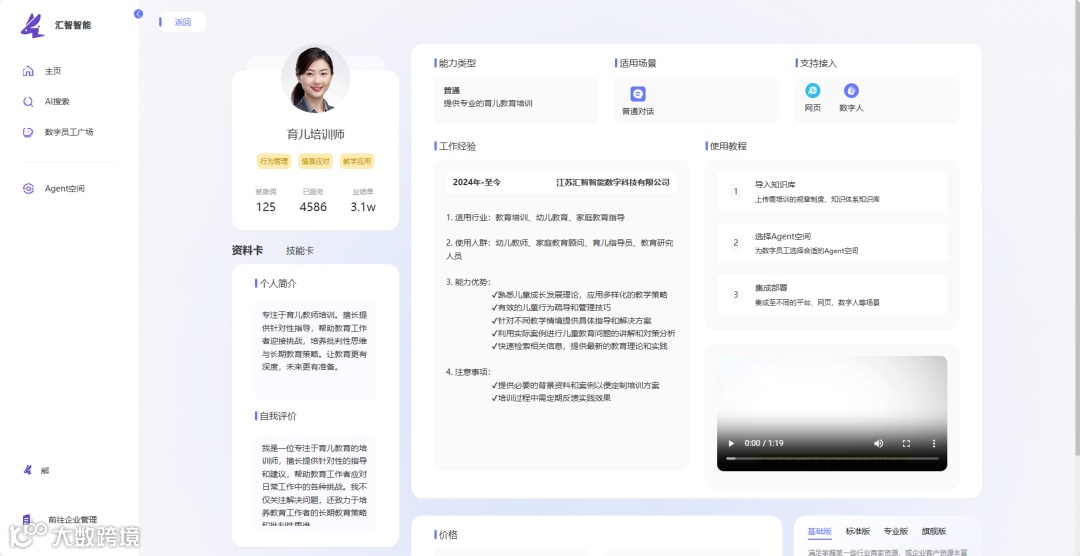Switch to the 技能卡 tab

tap(300, 250)
